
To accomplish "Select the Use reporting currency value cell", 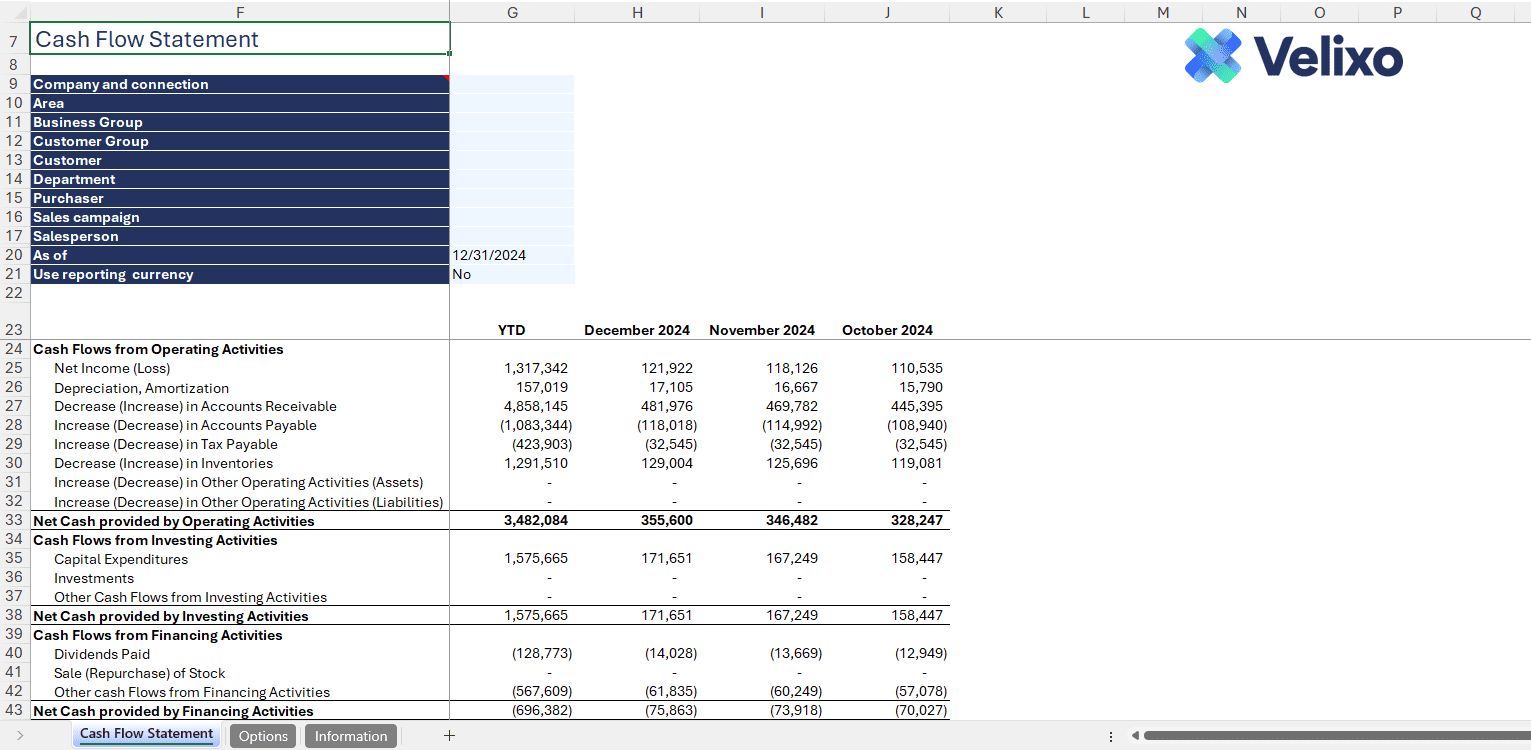I will (512, 274).
